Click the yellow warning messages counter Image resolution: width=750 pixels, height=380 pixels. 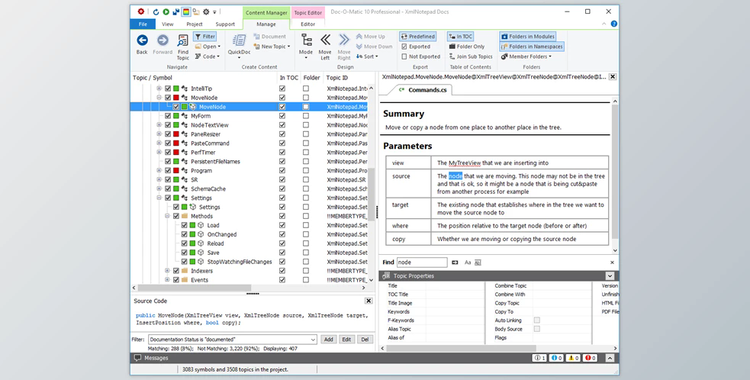point(573,358)
